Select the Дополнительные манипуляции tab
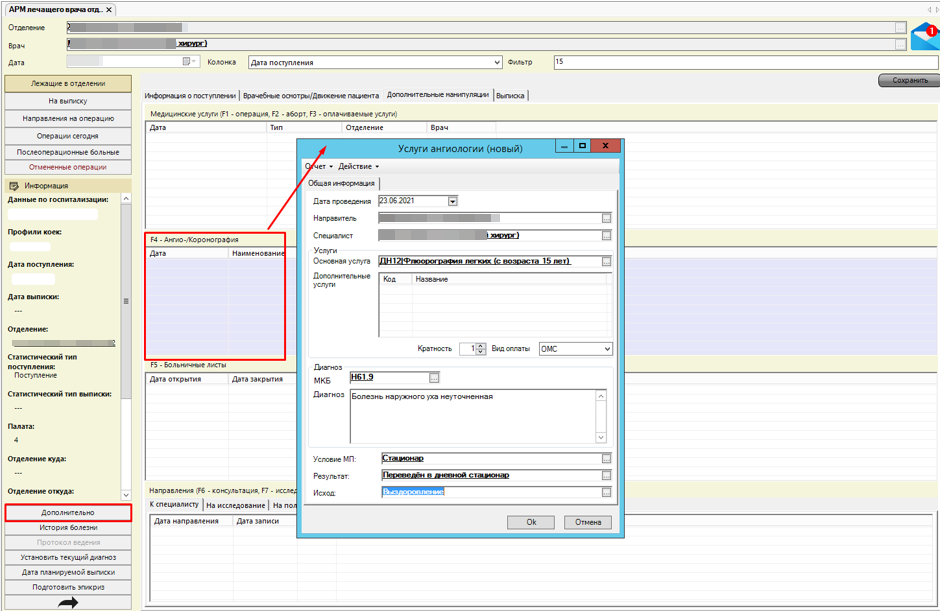The height and width of the screenshot is (611, 940). pyautogui.click(x=438, y=95)
